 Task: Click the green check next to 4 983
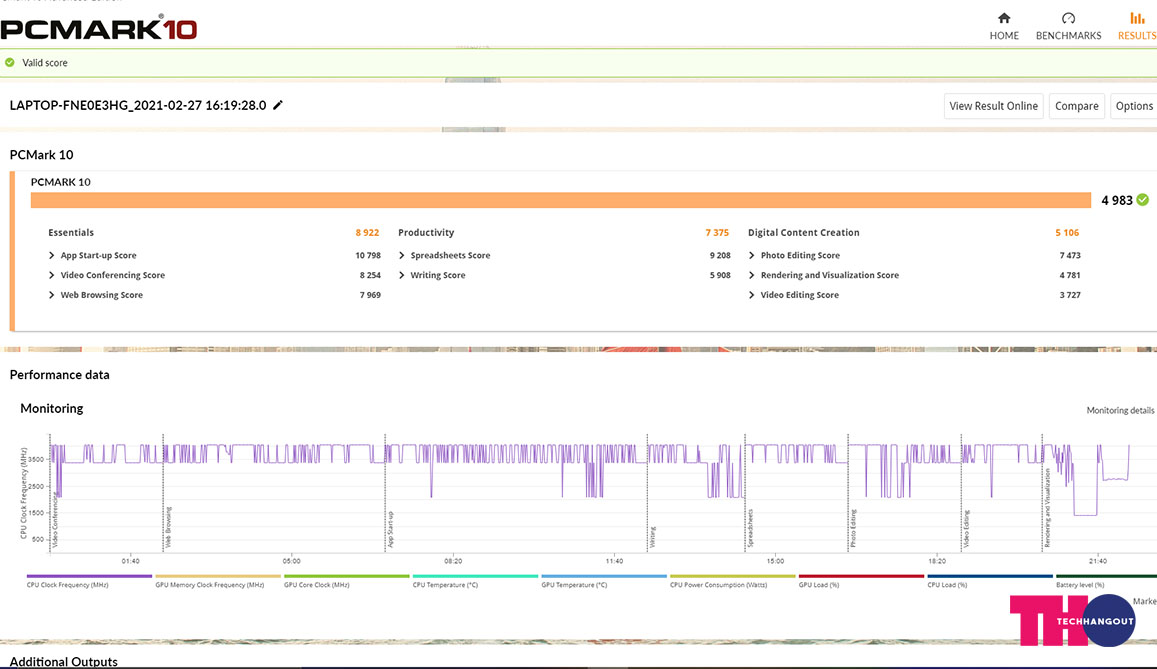[1142, 200]
